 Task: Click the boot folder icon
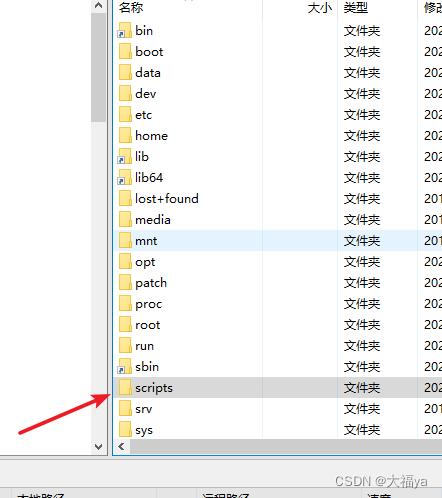click(125, 51)
